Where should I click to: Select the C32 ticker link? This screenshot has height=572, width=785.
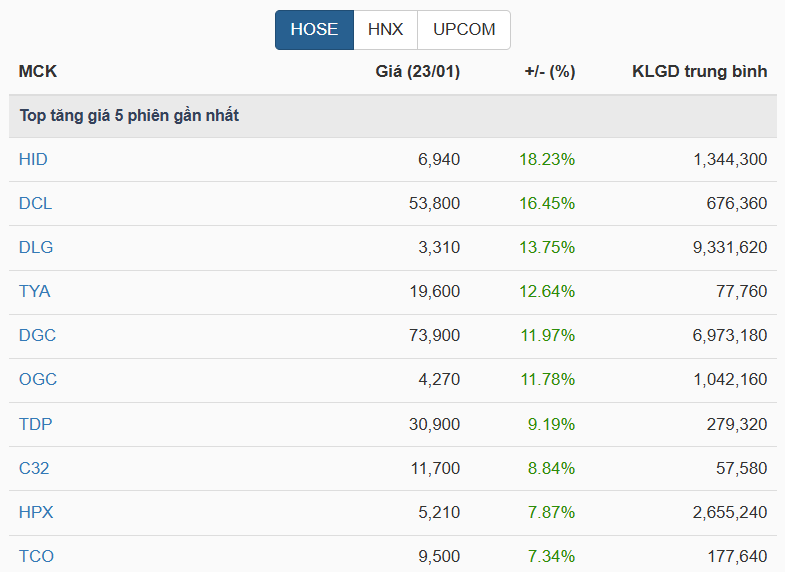pos(34,468)
